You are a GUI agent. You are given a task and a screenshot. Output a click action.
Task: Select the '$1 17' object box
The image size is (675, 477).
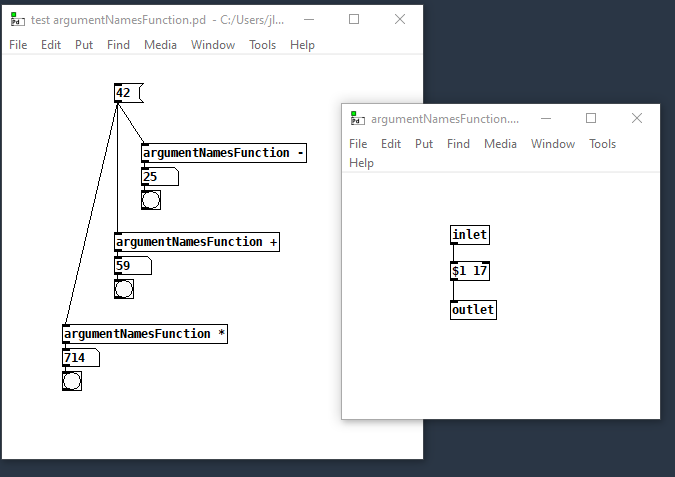[470, 271]
